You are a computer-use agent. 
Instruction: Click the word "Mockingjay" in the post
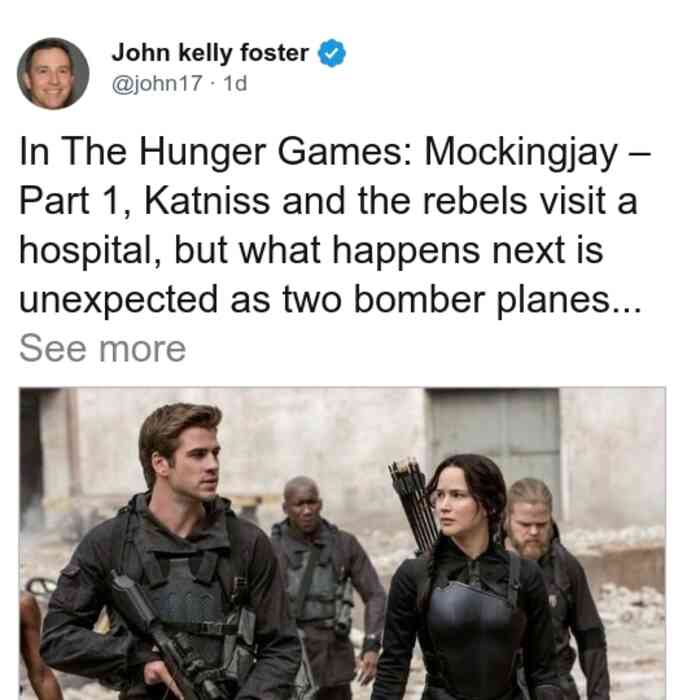pos(521,153)
